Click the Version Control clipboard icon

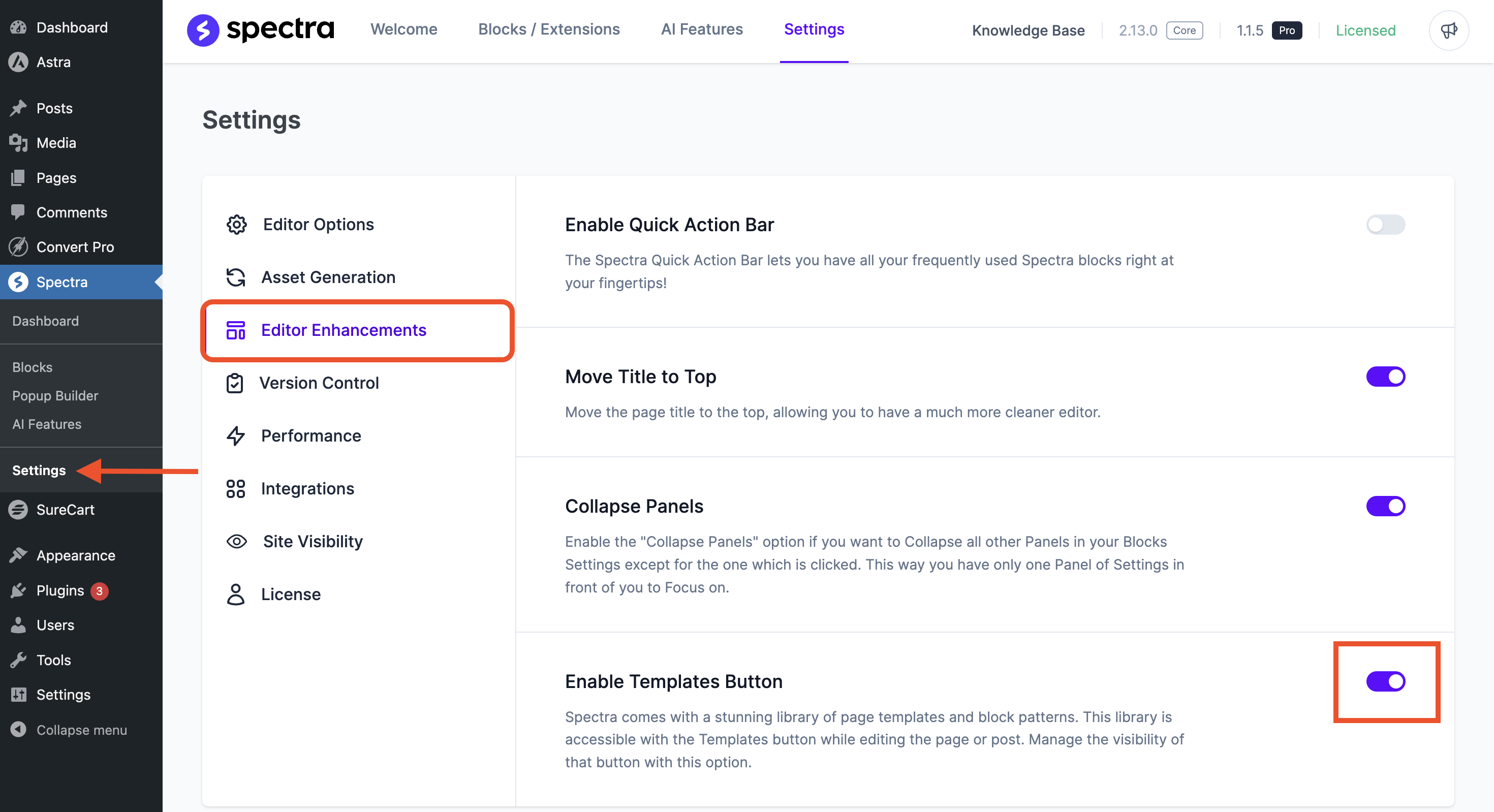[235, 383]
